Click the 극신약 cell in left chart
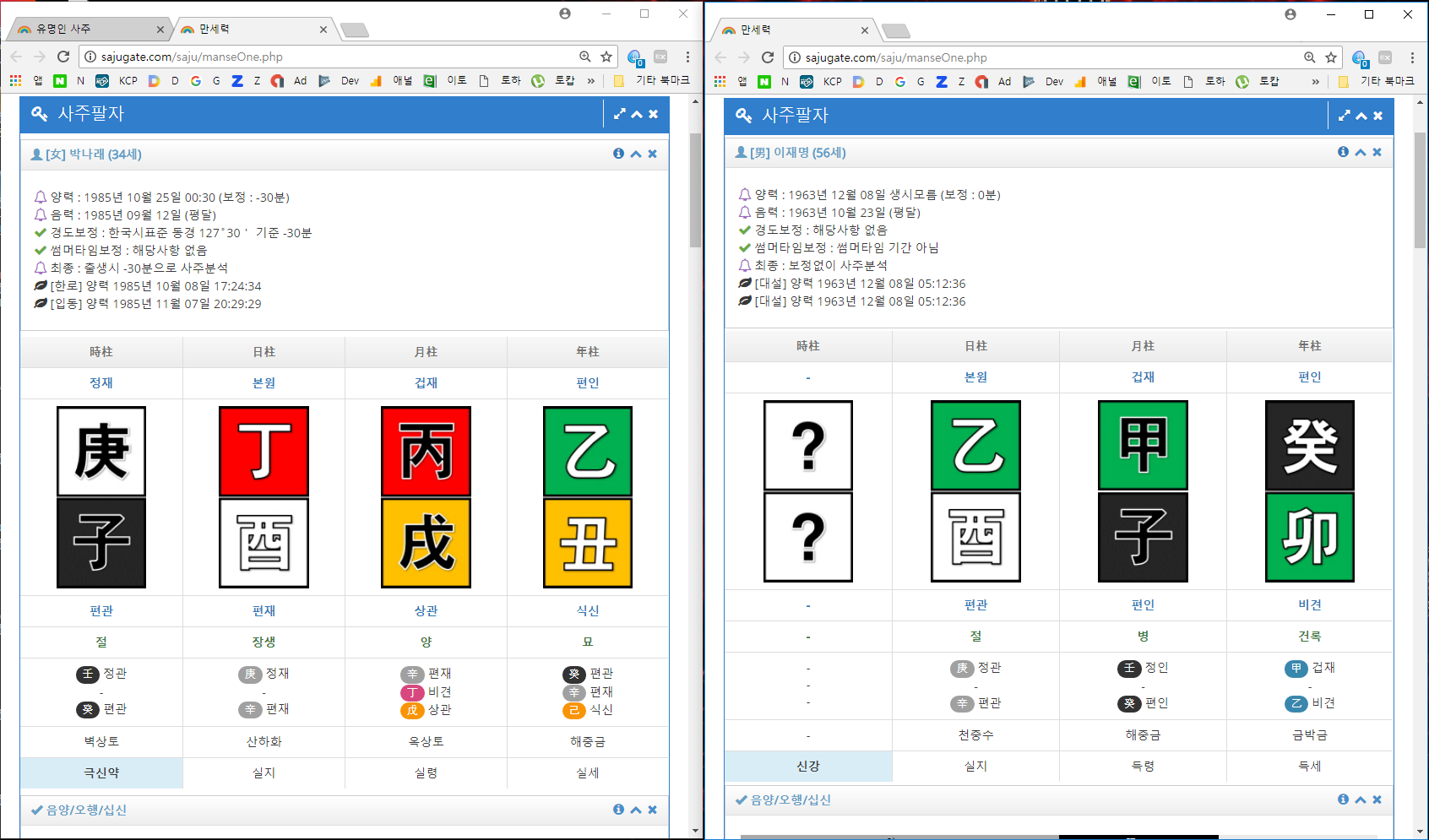 point(101,772)
